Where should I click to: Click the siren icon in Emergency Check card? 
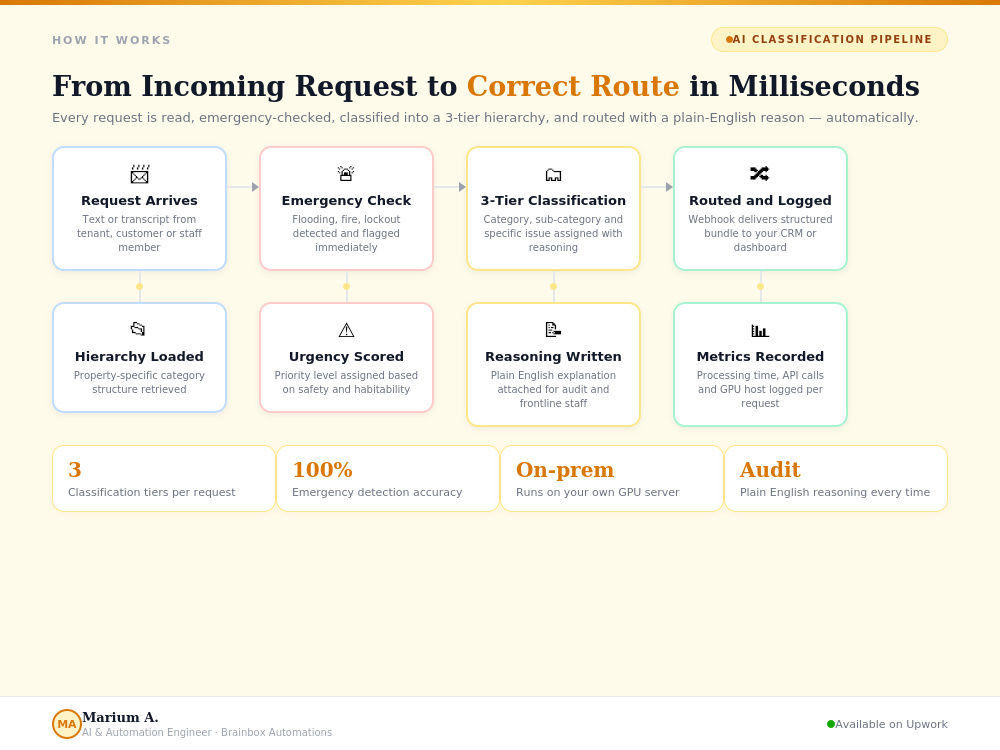(346, 173)
